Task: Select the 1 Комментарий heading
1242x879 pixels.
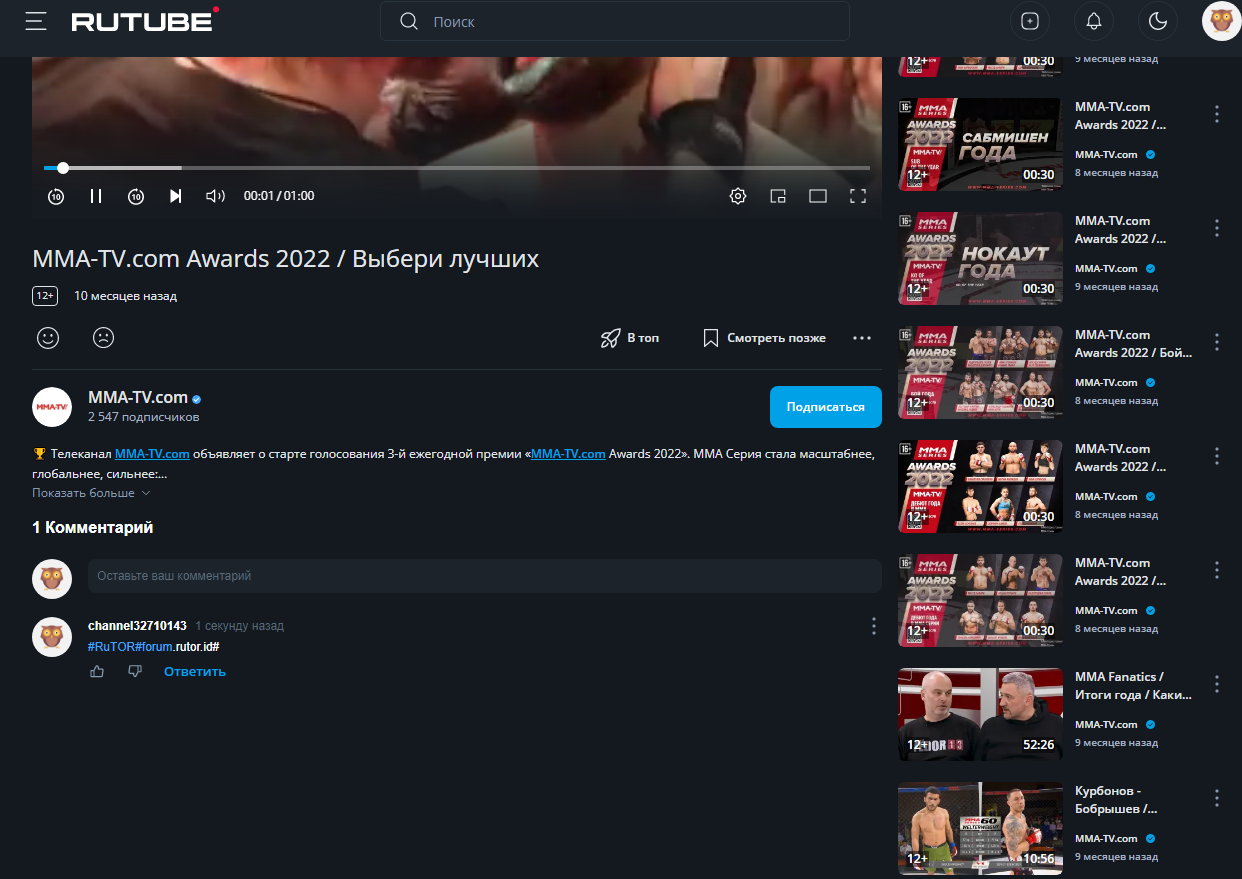Action: (x=92, y=527)
